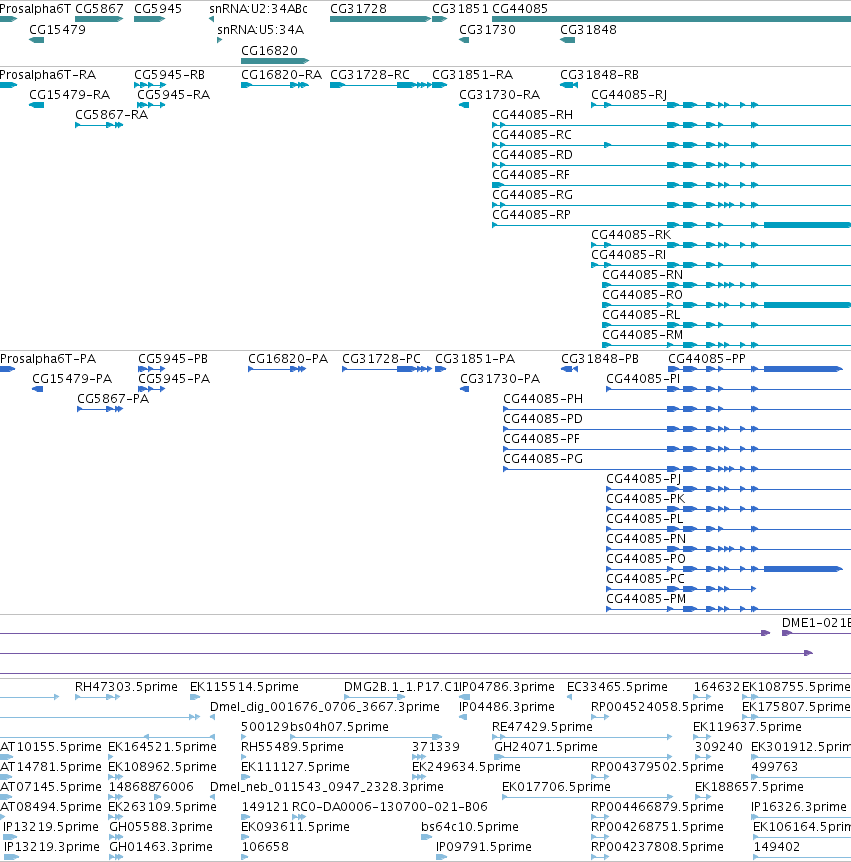Select the 500129bs04h07.5prime EST label

[315, 727]
